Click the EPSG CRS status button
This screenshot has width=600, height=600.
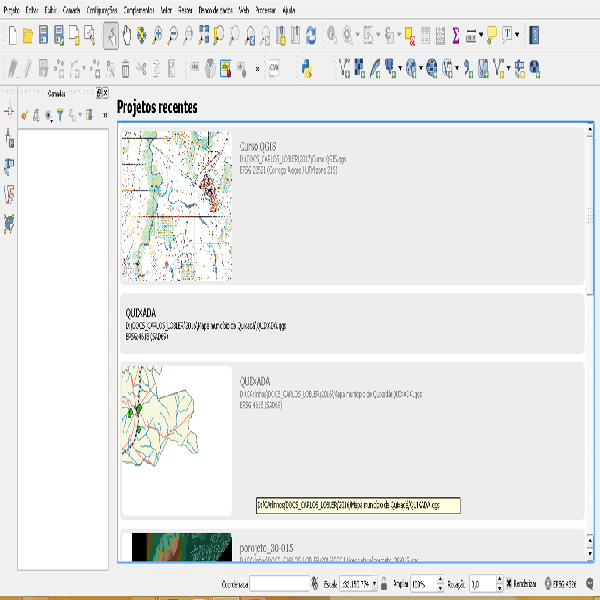[561, 584]
